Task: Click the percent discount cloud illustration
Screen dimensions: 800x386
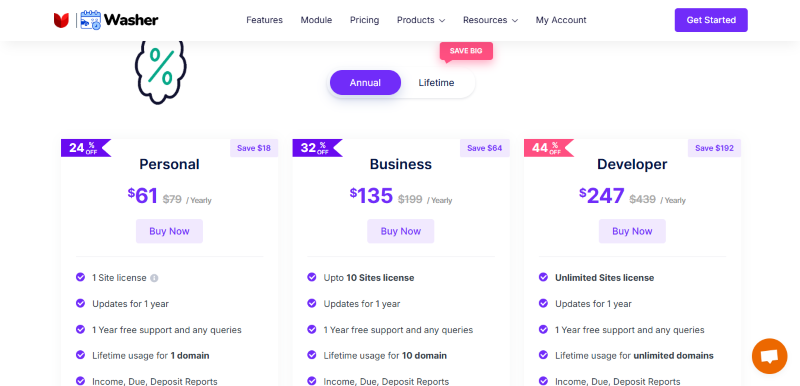Action: (160, 72)
